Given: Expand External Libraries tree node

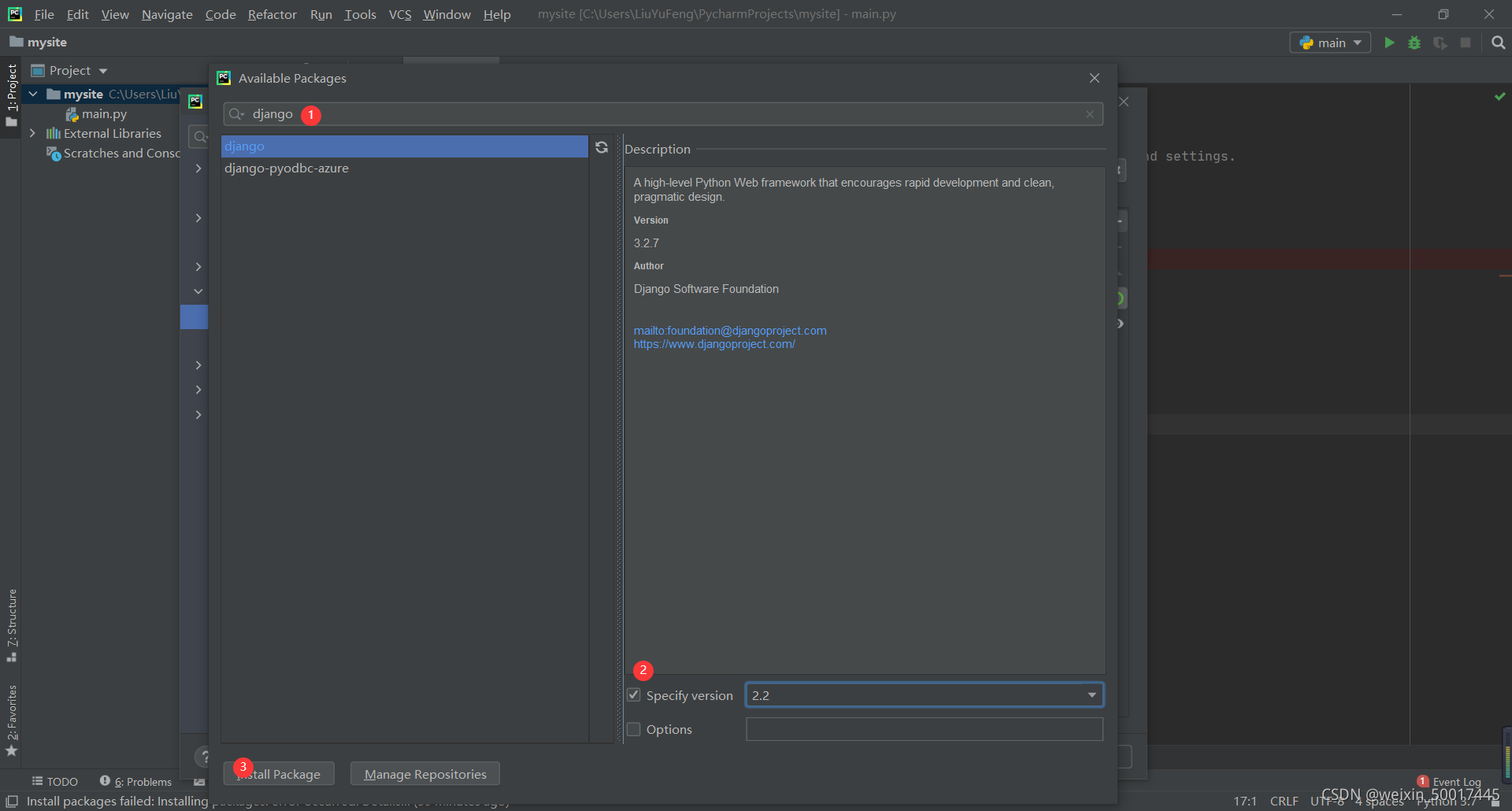Looking at the screenshot, I should tap(32, 134).
